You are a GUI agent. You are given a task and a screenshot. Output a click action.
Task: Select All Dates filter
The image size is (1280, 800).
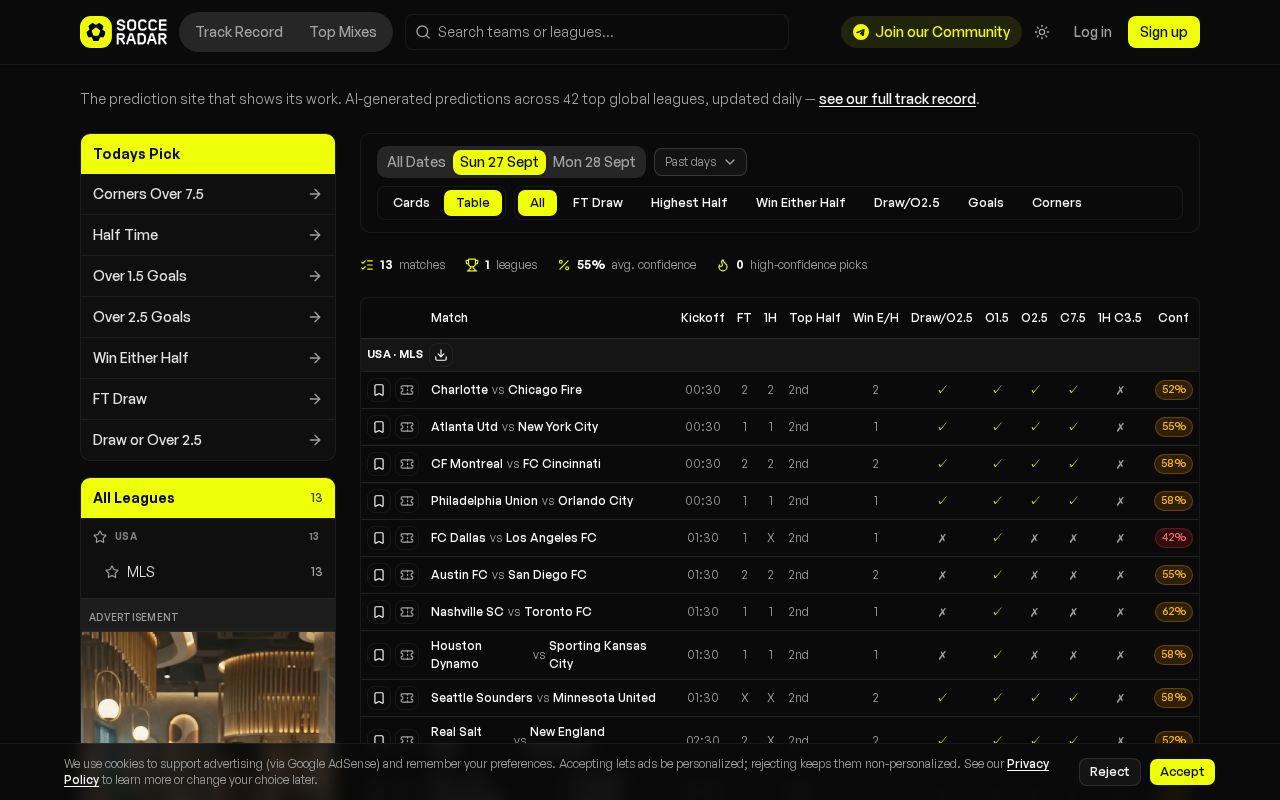416,162
